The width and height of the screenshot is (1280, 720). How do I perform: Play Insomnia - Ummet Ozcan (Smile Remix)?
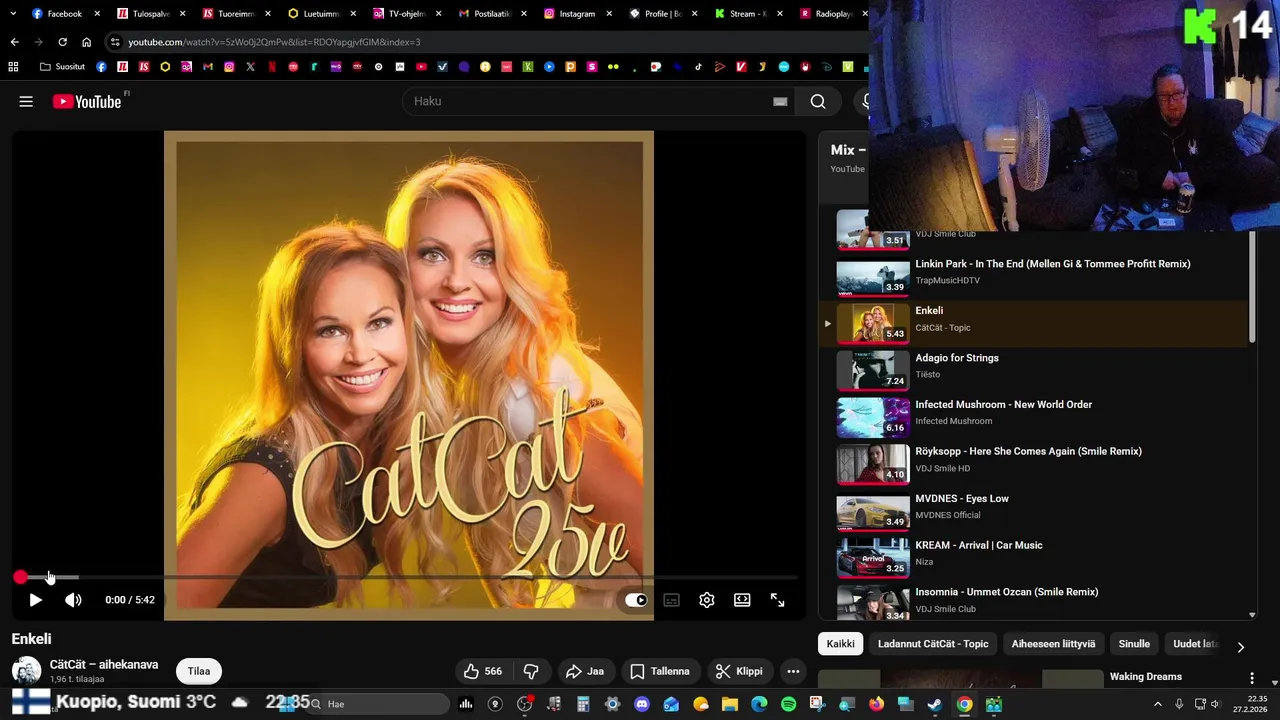tap(1035, 604)
